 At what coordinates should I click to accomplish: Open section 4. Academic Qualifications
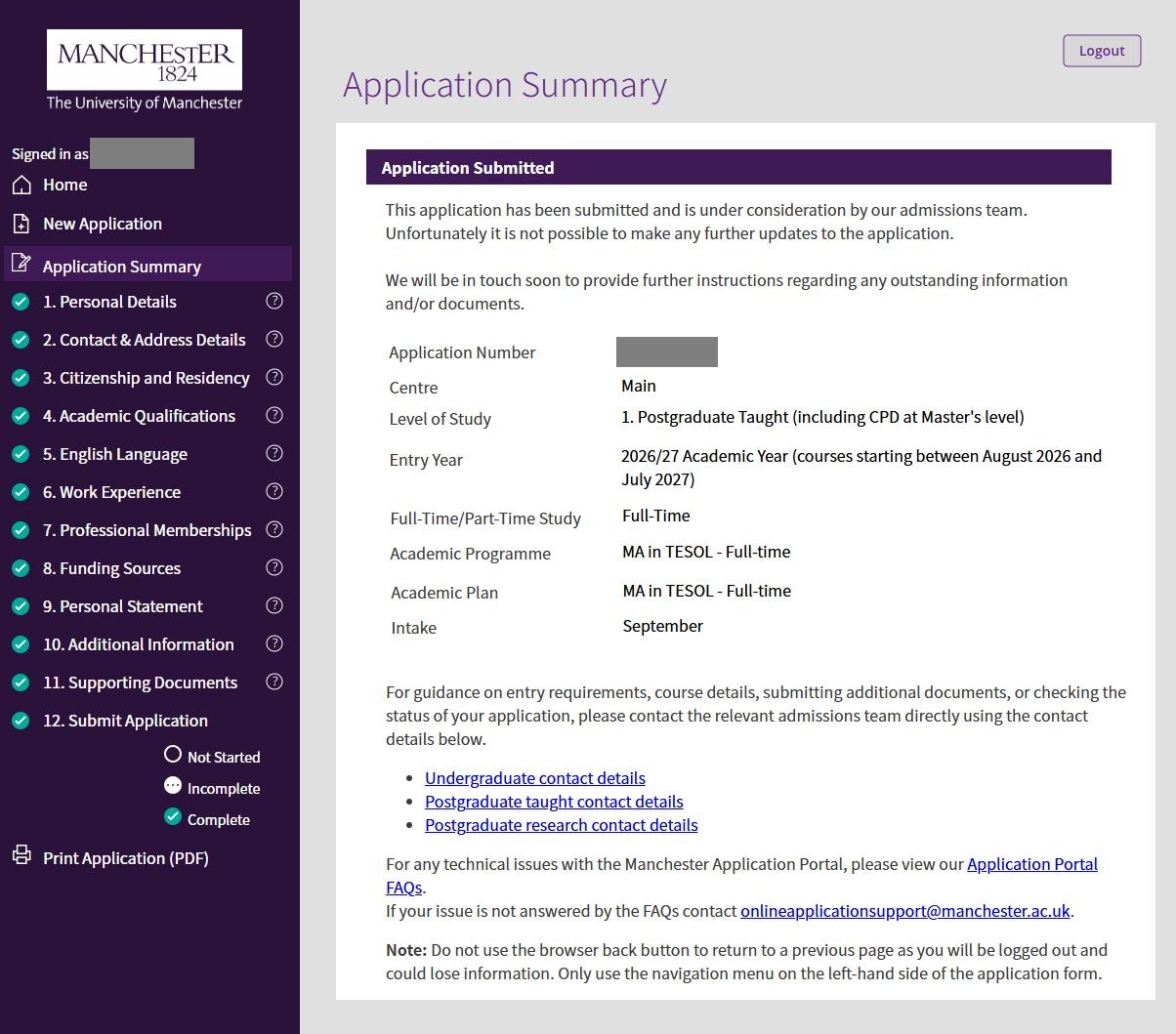[x=139, y=416]
